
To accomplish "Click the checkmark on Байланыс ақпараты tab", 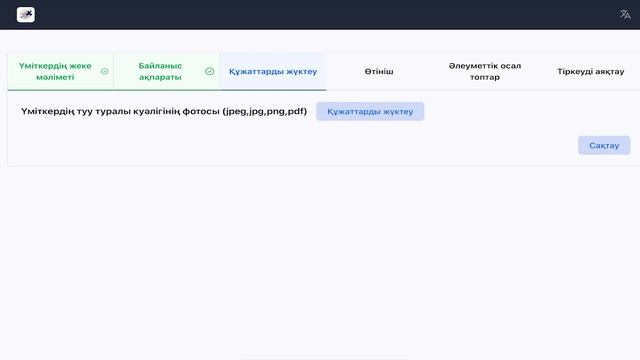I will click(x=209, y=71).
